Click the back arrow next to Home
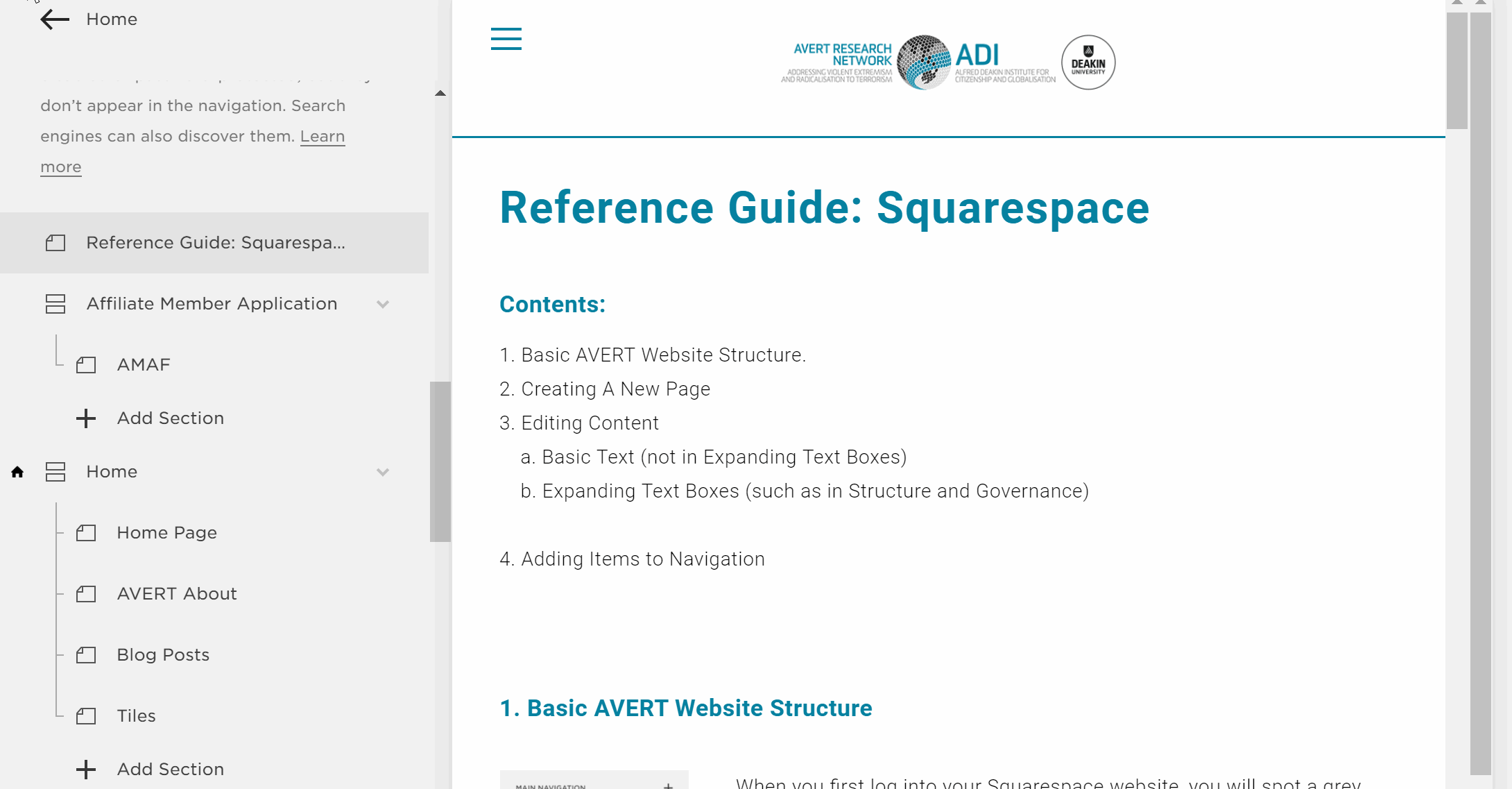The width and height of the screenshot is (1512, 789). tap(55, 19)
